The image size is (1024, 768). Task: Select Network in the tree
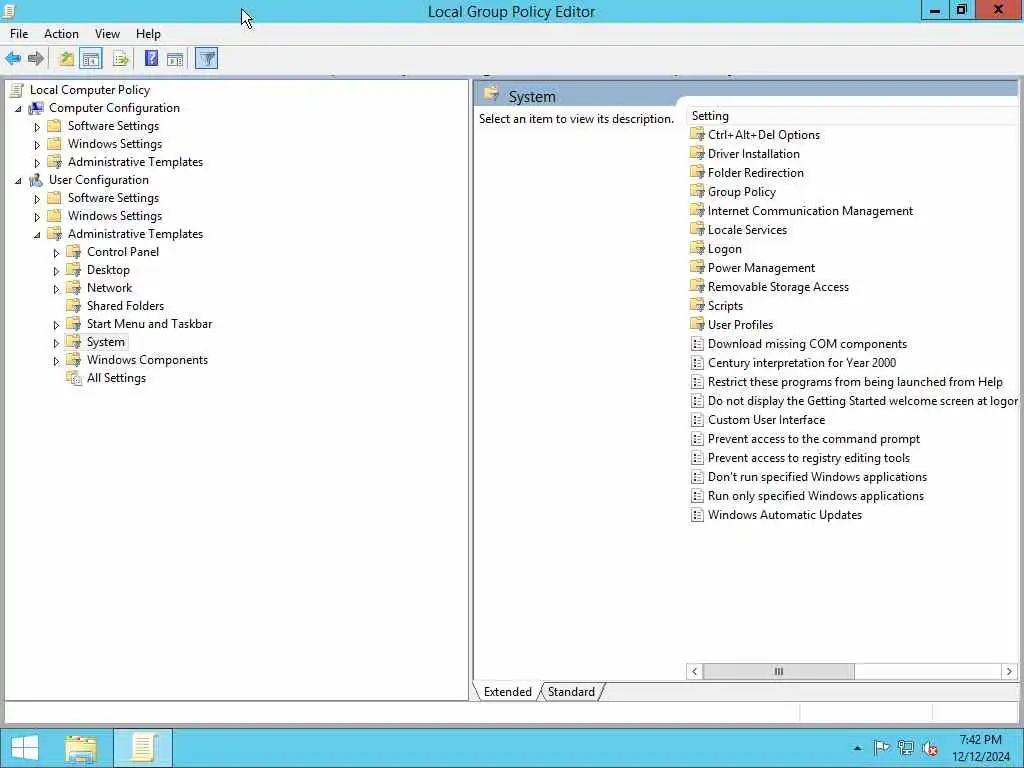click(x=109, y=288)
